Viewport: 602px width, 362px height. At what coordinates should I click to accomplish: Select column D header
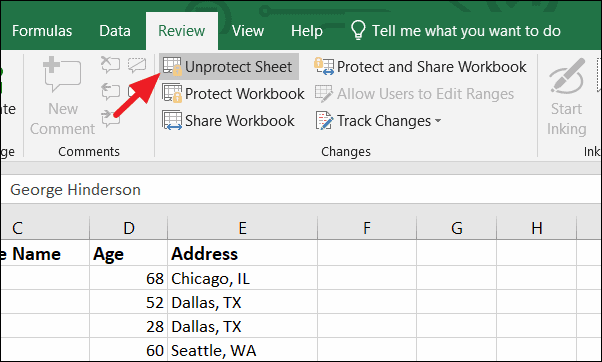click(129, 228)
